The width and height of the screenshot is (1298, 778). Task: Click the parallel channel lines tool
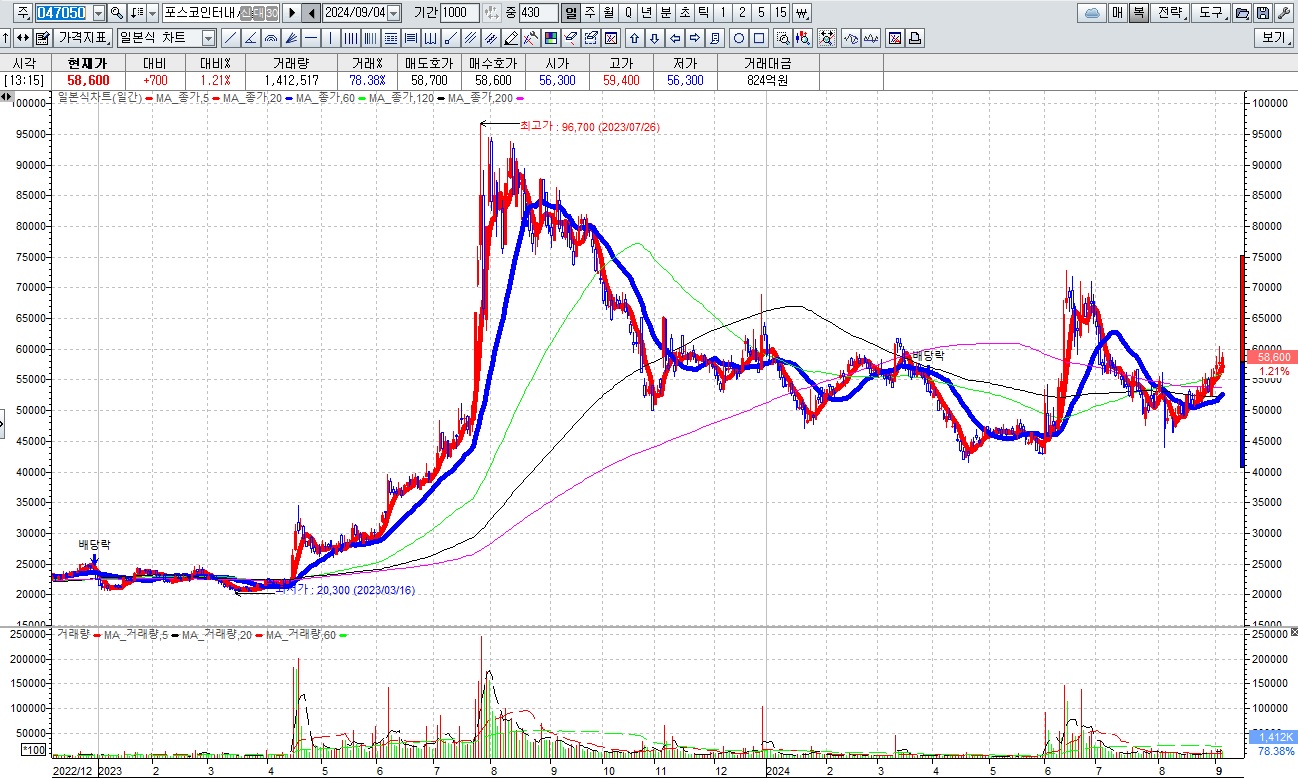tap(469, 38)
